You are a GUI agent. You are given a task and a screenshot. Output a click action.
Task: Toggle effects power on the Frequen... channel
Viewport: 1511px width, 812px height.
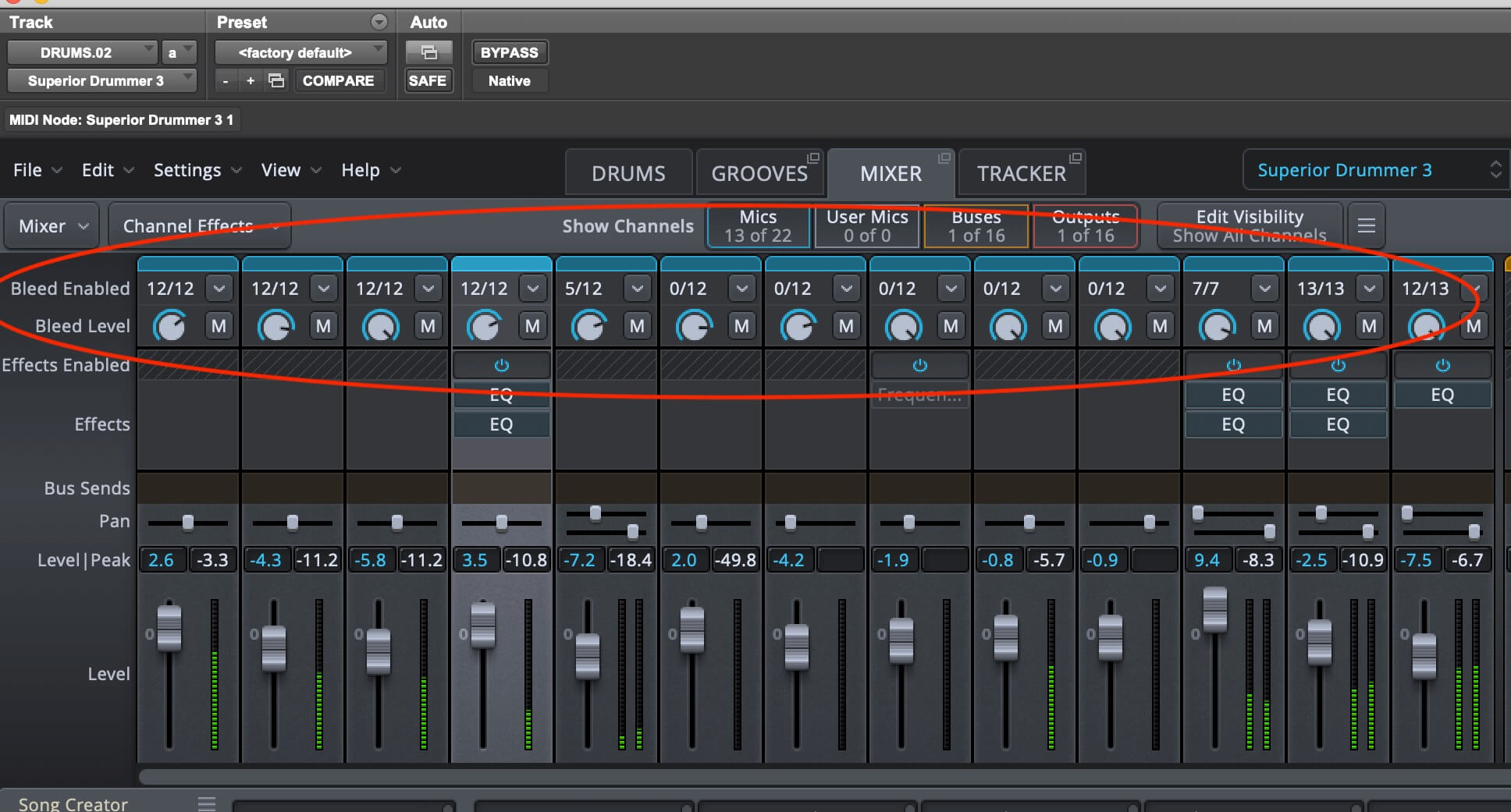(x=919, y=365)
